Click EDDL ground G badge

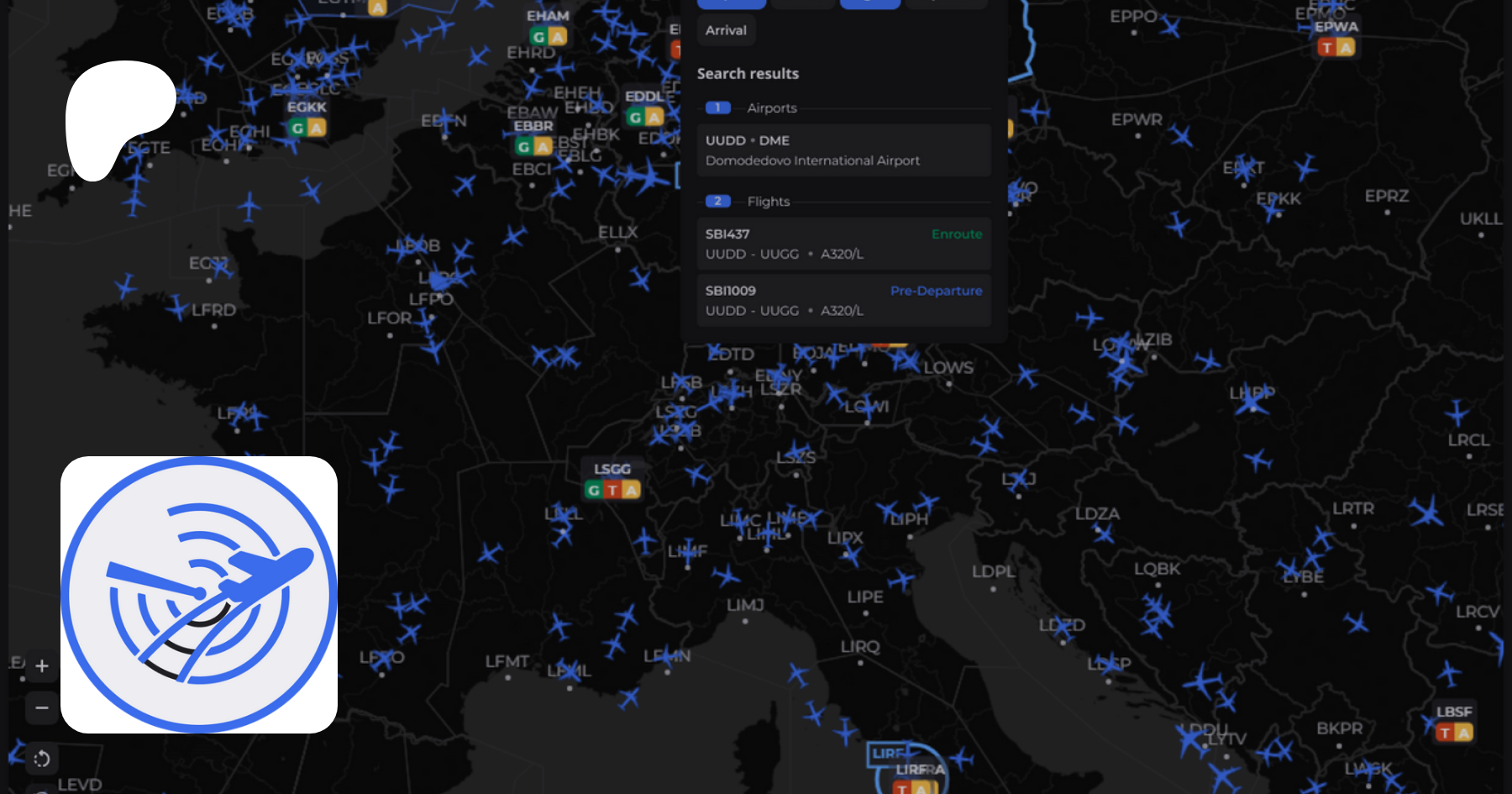(x=636, y=118)
